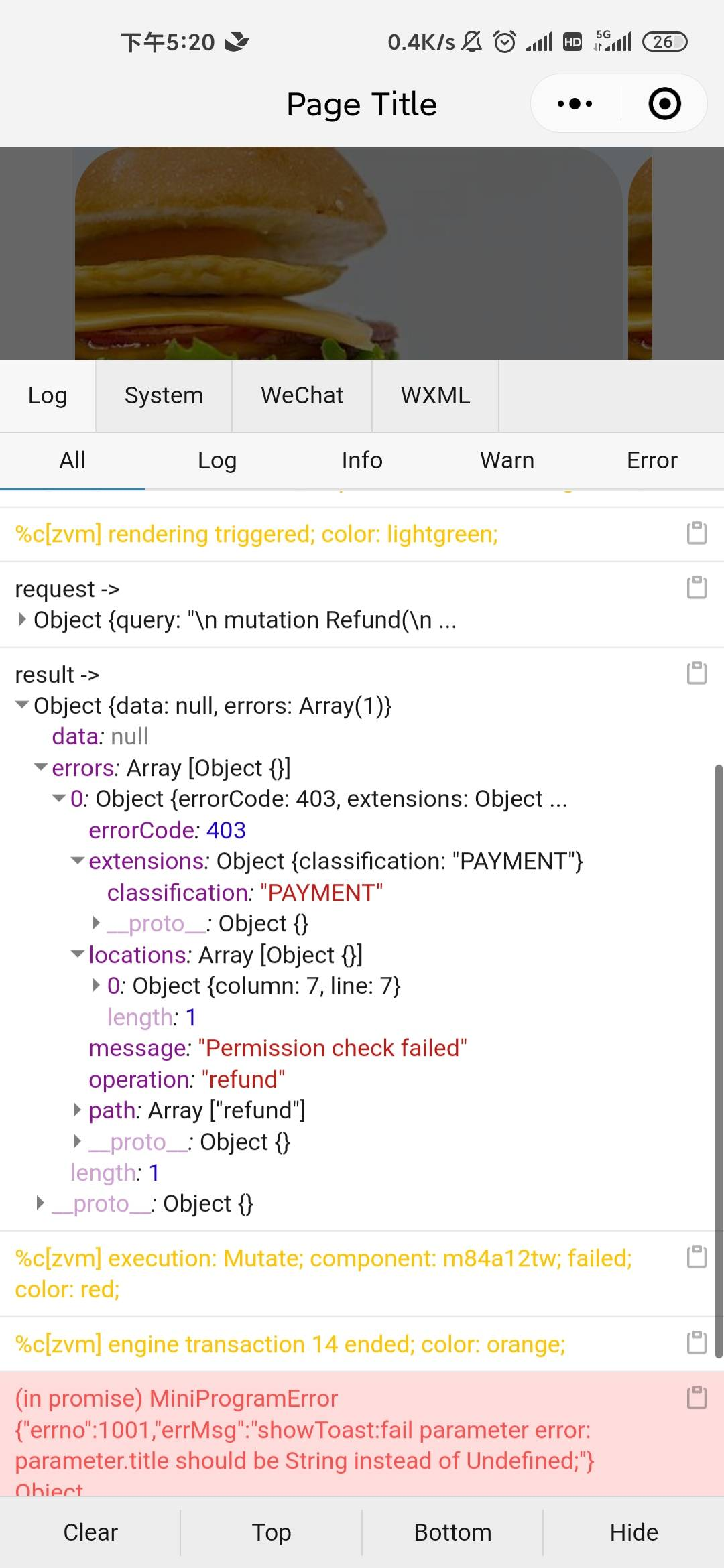Copy the 'request ->' log entry
This screenshot has height=1568, width=724.
[x=697, y=588]
